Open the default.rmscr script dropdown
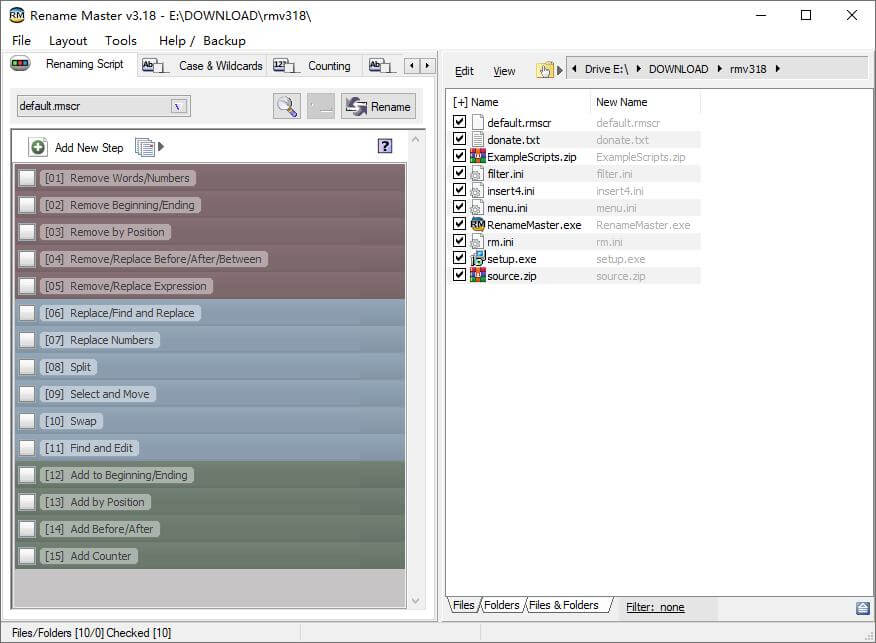 click(179, 106)
